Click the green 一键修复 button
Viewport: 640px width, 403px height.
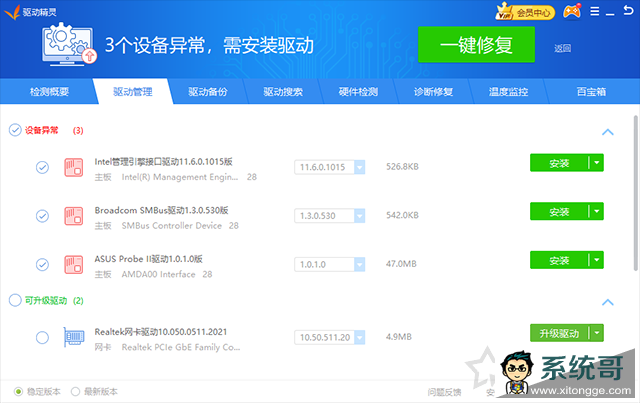tap(476, 45)
